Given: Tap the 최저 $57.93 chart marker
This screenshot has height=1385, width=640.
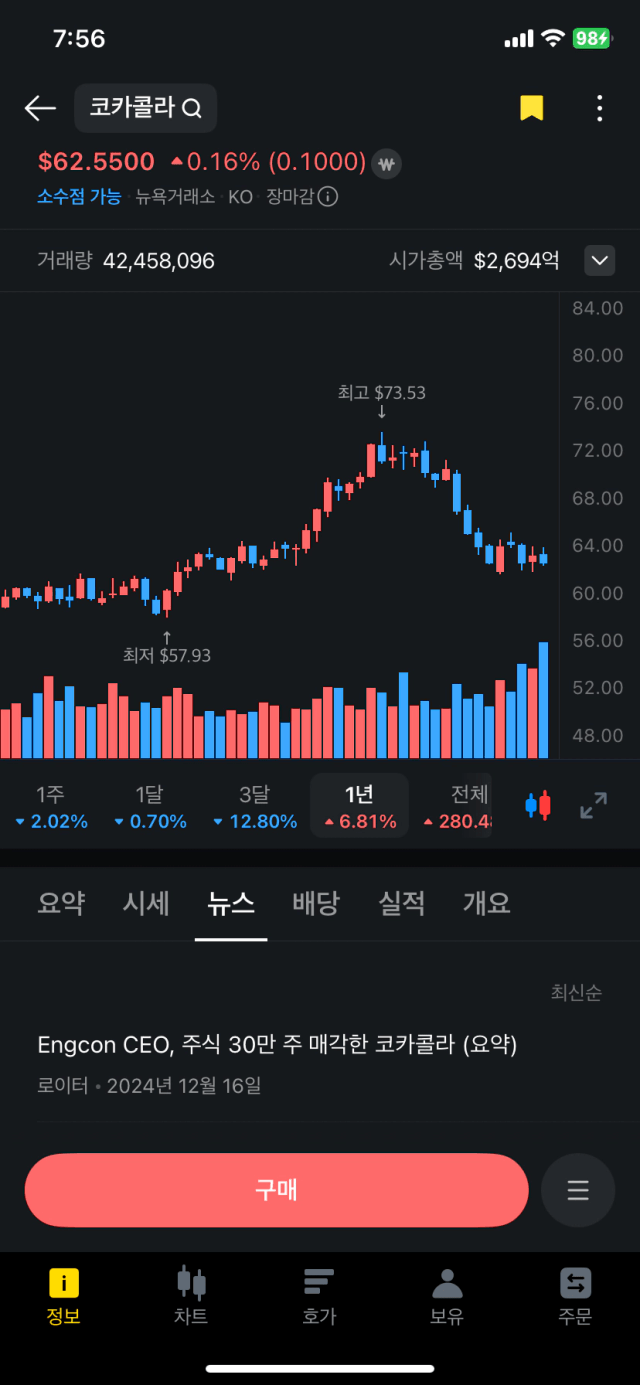Looking at the screenshot, I should tap(167, 656).
